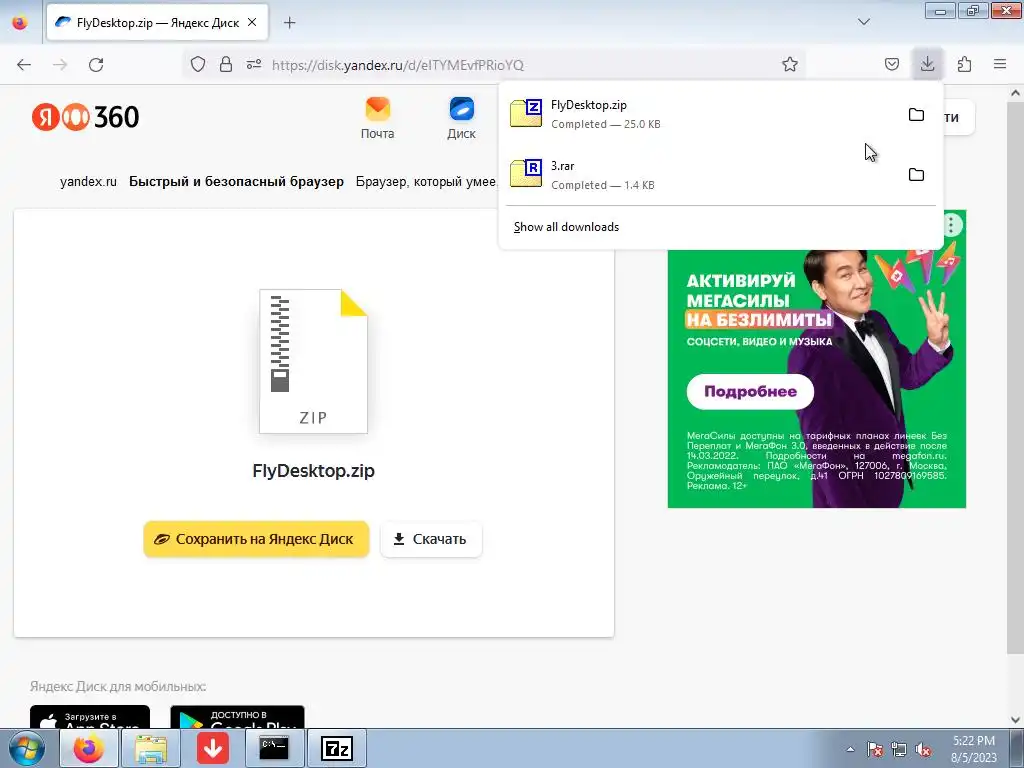Click scrollbar up arrow
Screen dimensions: 1024x768
click(1015, 93)
